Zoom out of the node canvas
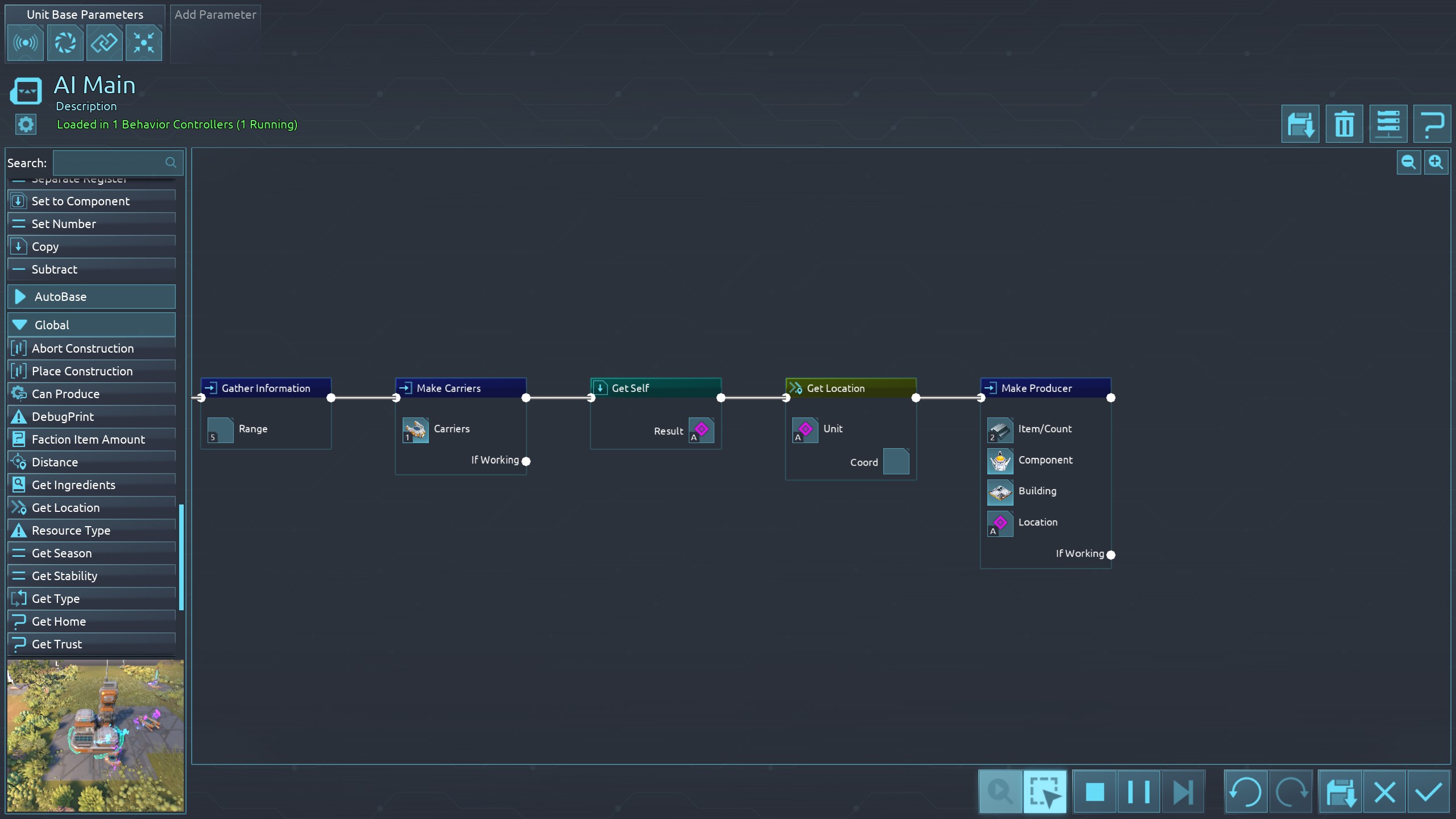Viewport: 1456px width, 819px height. [1408, 163]
